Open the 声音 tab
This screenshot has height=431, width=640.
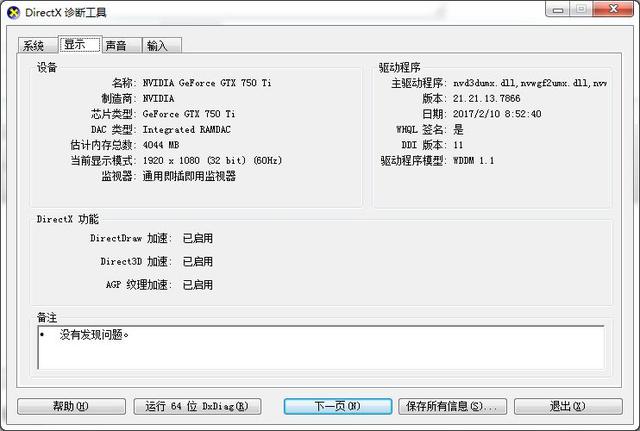pyautogui.click(x=122, y=45)
